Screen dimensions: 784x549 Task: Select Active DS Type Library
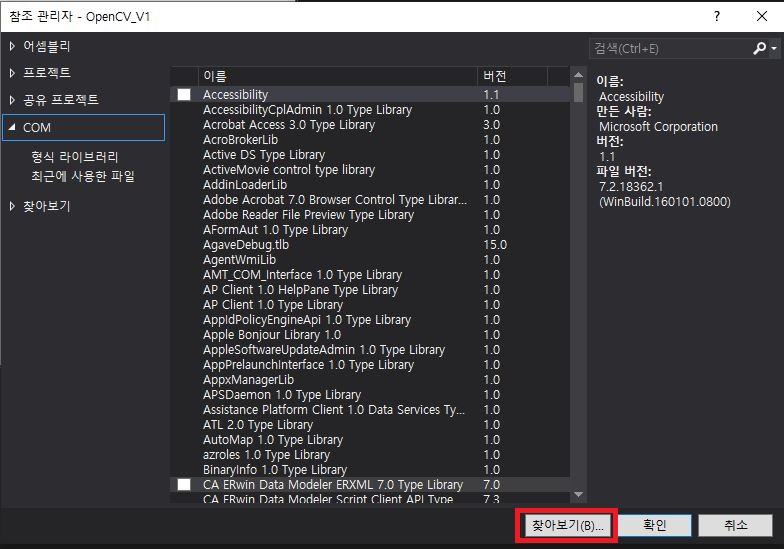pyautogui.click(x=370, y=154)
